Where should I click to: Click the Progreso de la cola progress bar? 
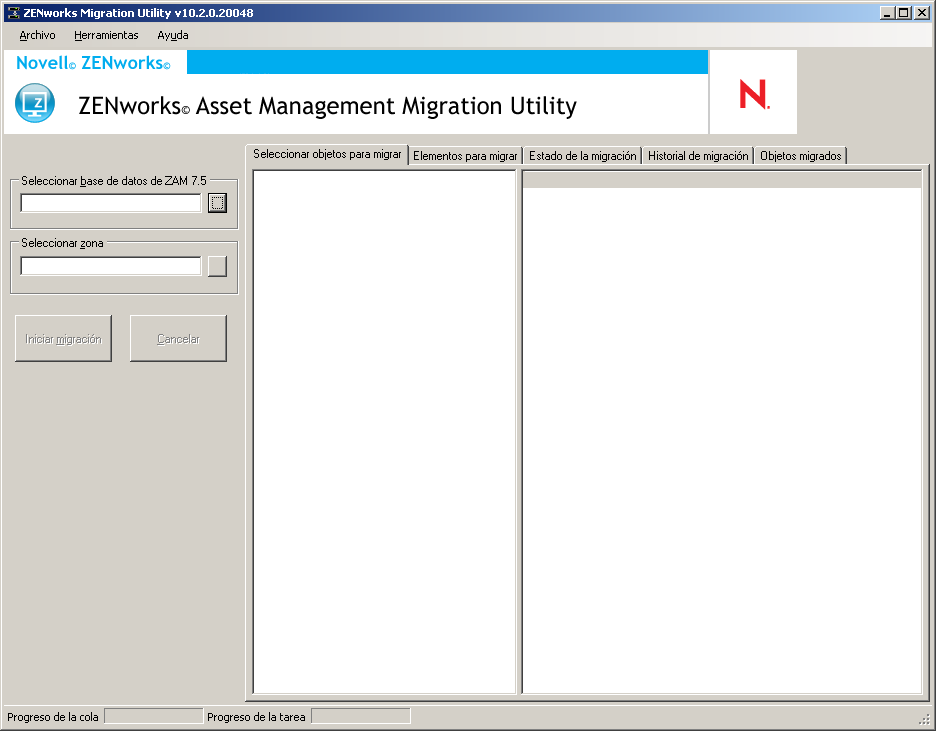click(154, 716)
